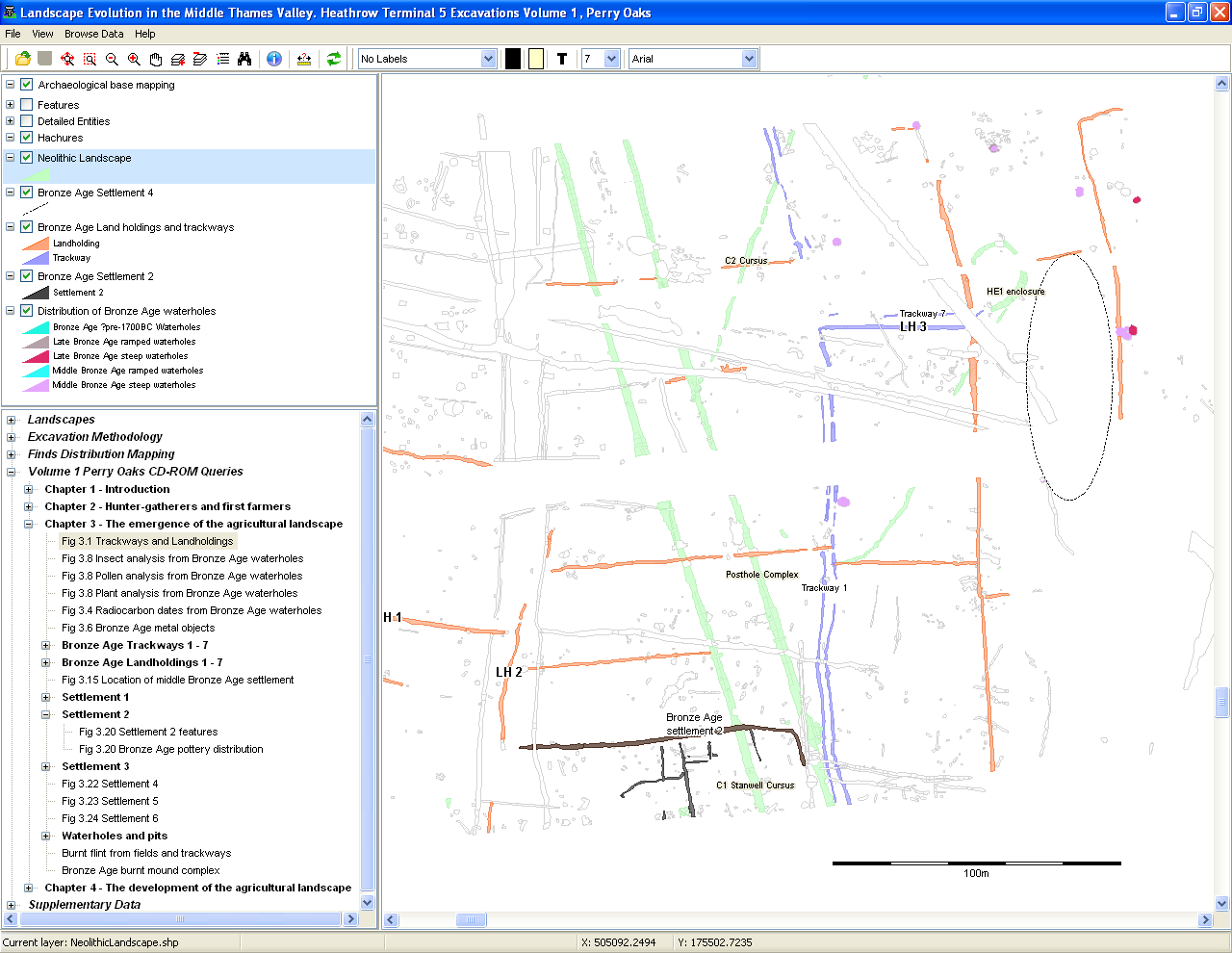Activate the pan hand tool

(x=156, y=59)
